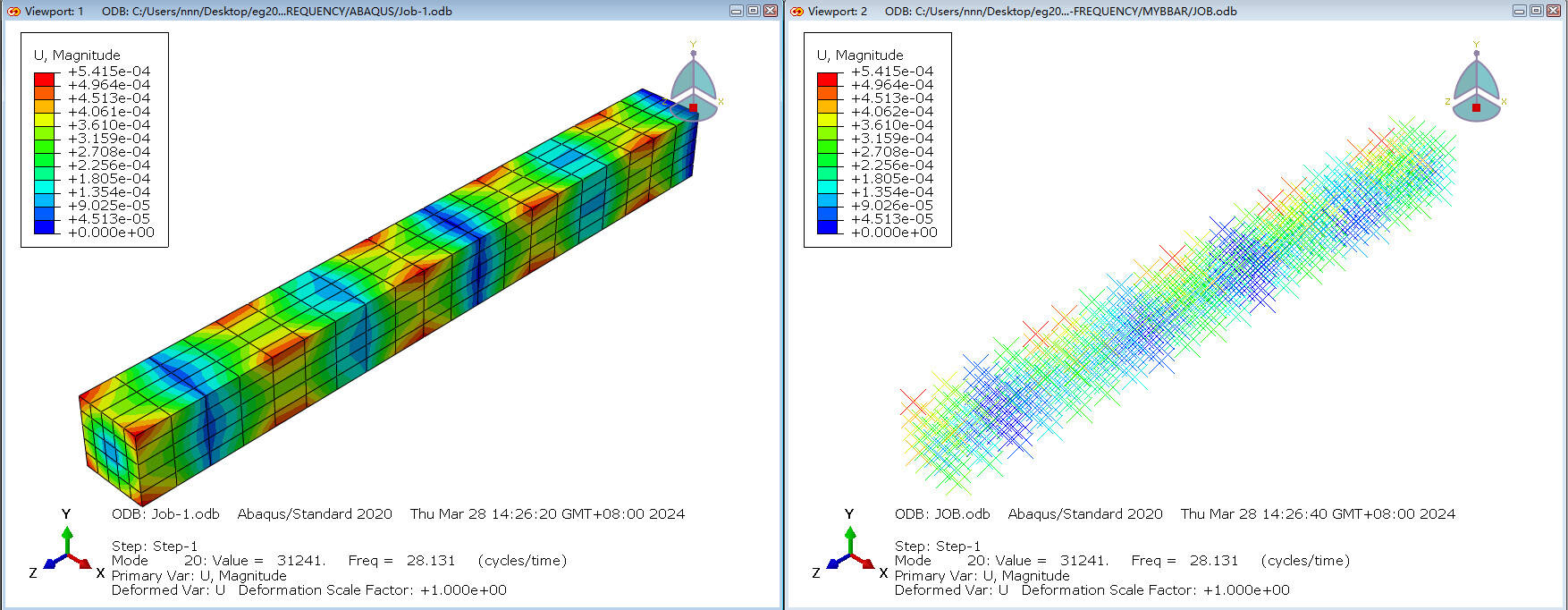Click 'Primary Var: U, Magnitude' in Viewport 2
Viewport: 1568px width, 610px height.
tap(982, 576)
